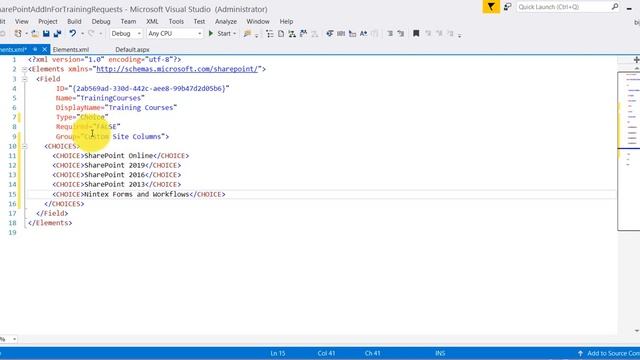Click the split editor plus icon above the scrollbar
640x360 pixels.
[x=636, y=60]
